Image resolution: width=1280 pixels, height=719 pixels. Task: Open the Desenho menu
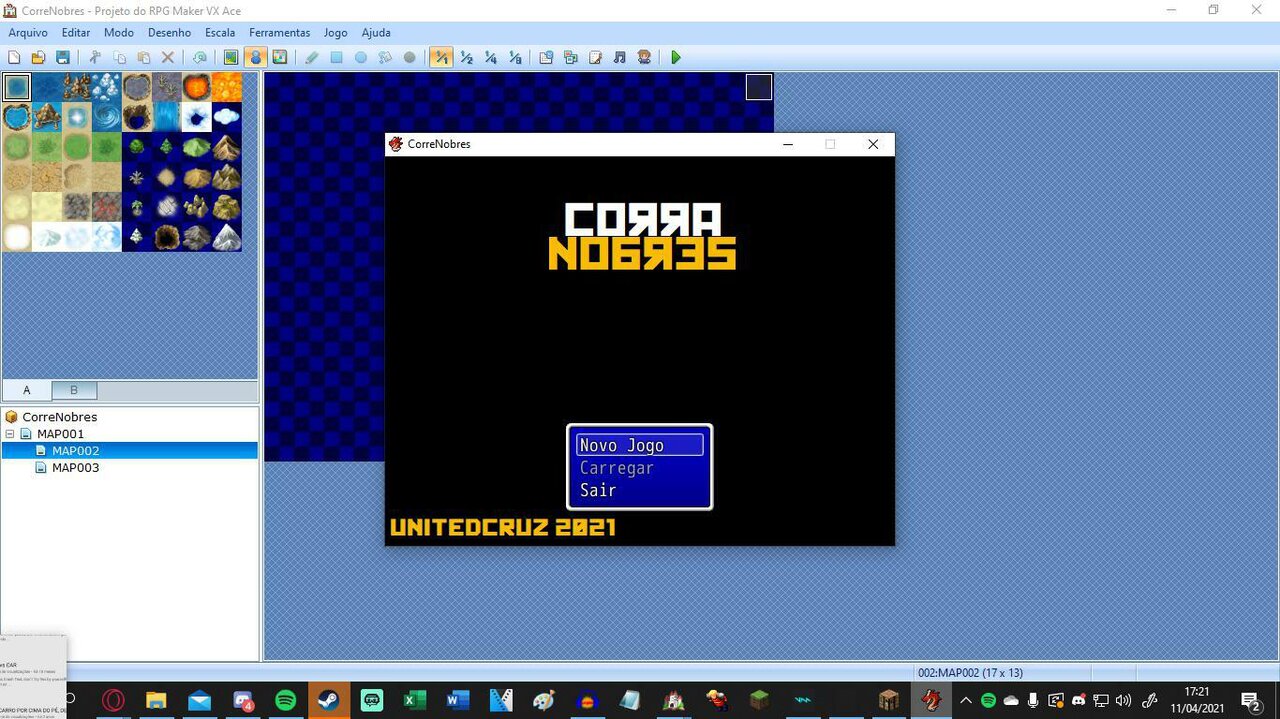[x=169, y=33]
